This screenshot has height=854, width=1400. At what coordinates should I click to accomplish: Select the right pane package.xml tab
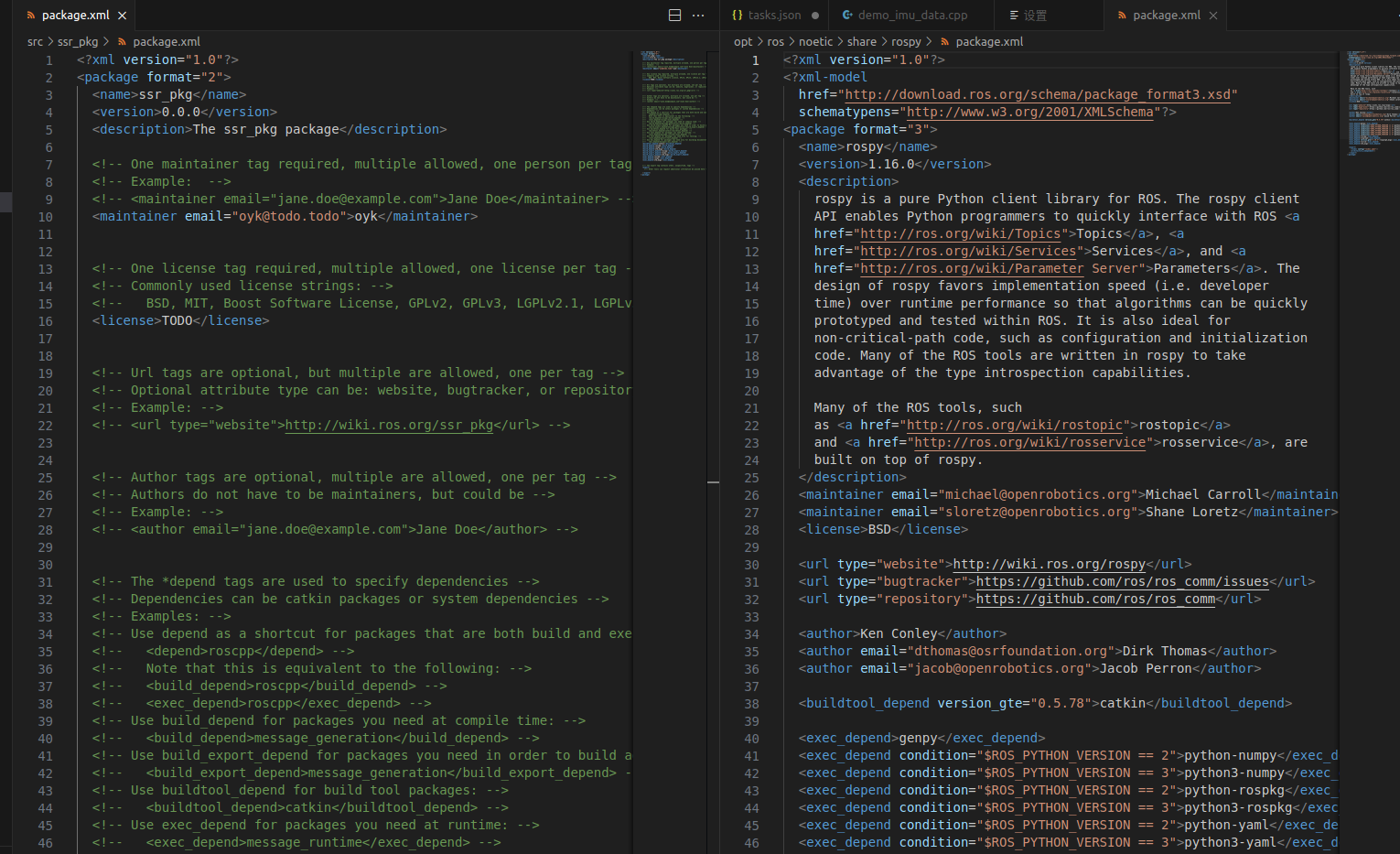[x=1167, y=16]
